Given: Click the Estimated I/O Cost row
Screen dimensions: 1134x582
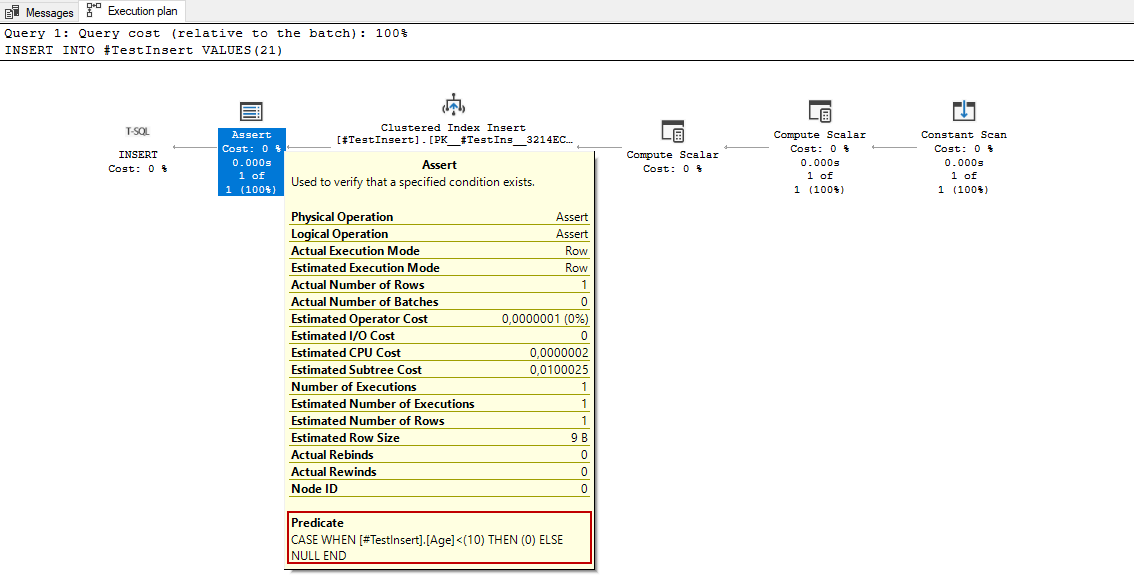Looking at the screenshot, I should pyautogui.click(x=440, y=335).
